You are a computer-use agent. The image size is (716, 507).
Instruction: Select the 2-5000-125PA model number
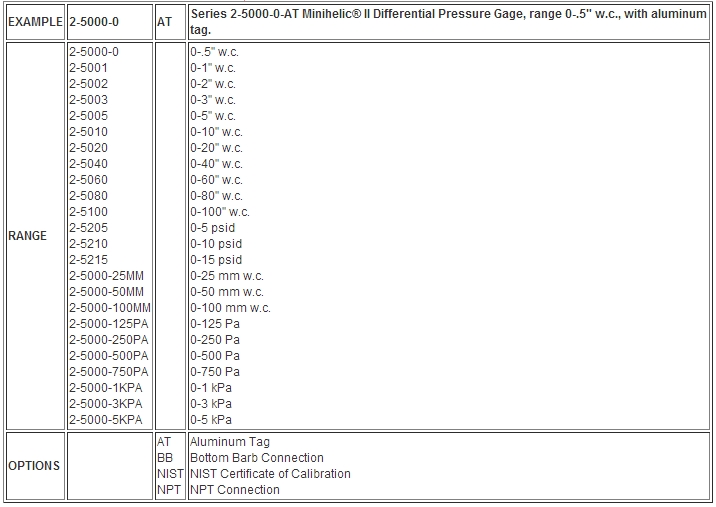pos(109,324)
